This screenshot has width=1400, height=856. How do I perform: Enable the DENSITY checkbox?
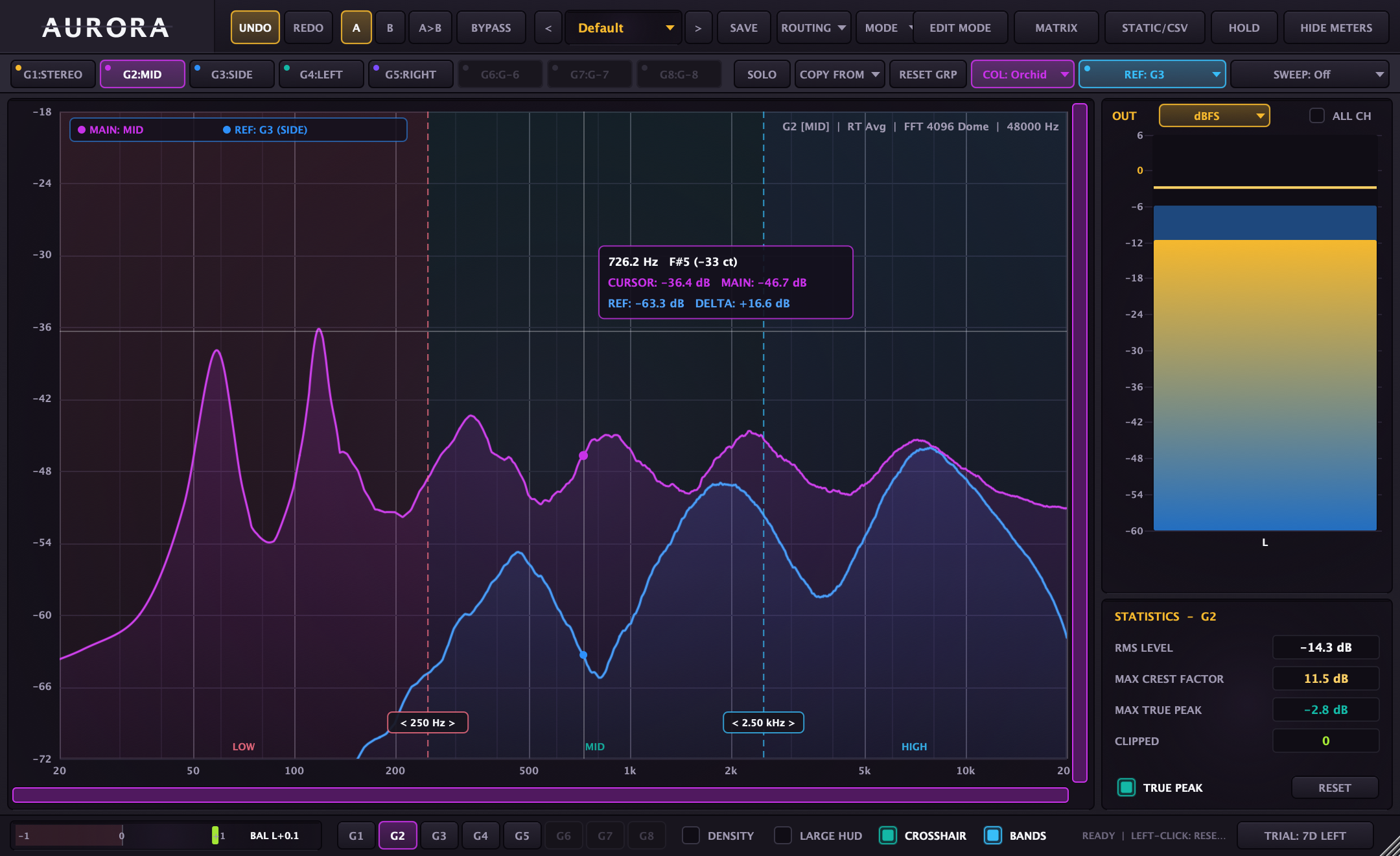point(691,835)
